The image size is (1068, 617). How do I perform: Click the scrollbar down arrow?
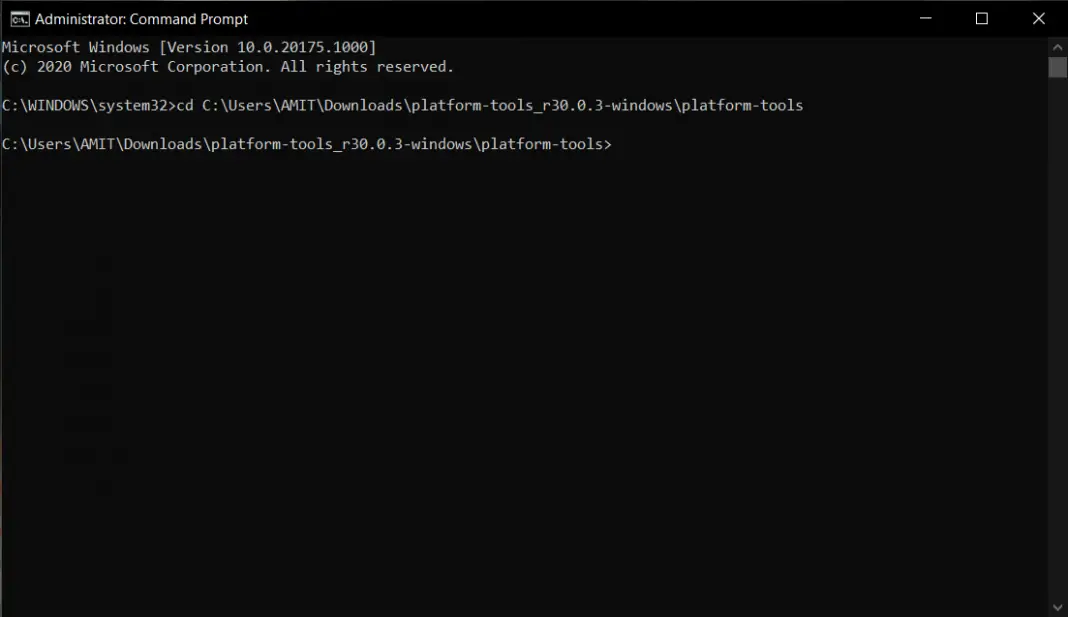(x=1058, y=606)
